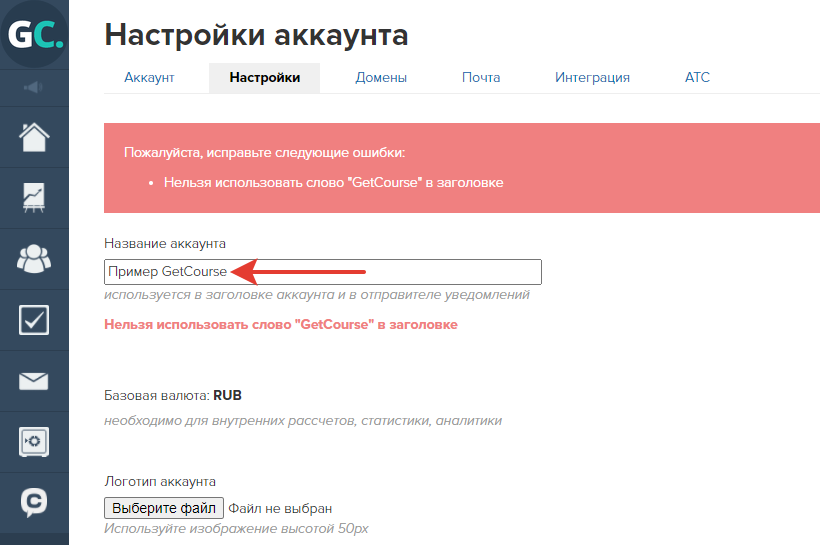Open the Почта tab
The image size is (820, 545).
[x=481, y=77]
